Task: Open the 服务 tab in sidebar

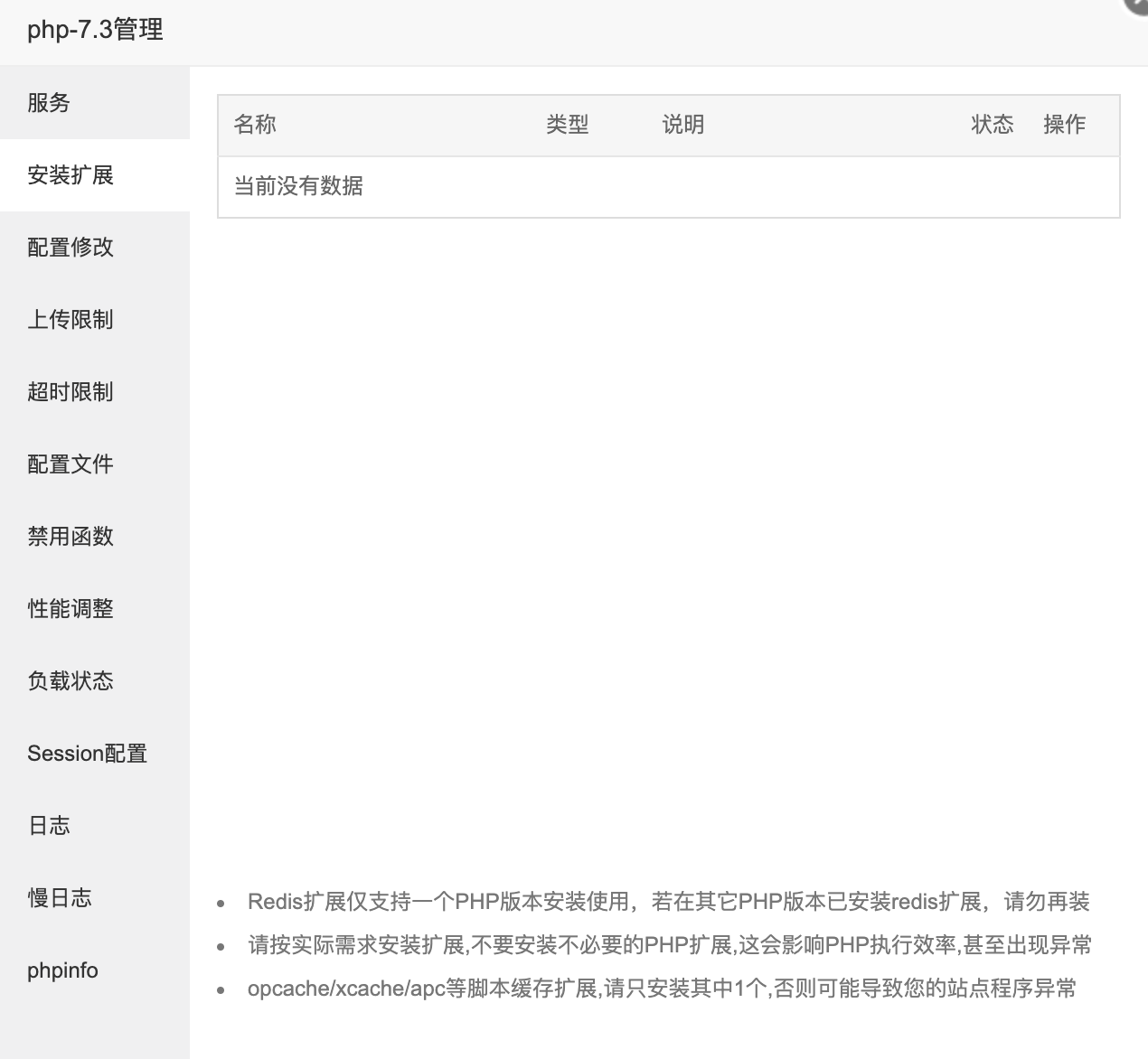Action: (95, 103)
